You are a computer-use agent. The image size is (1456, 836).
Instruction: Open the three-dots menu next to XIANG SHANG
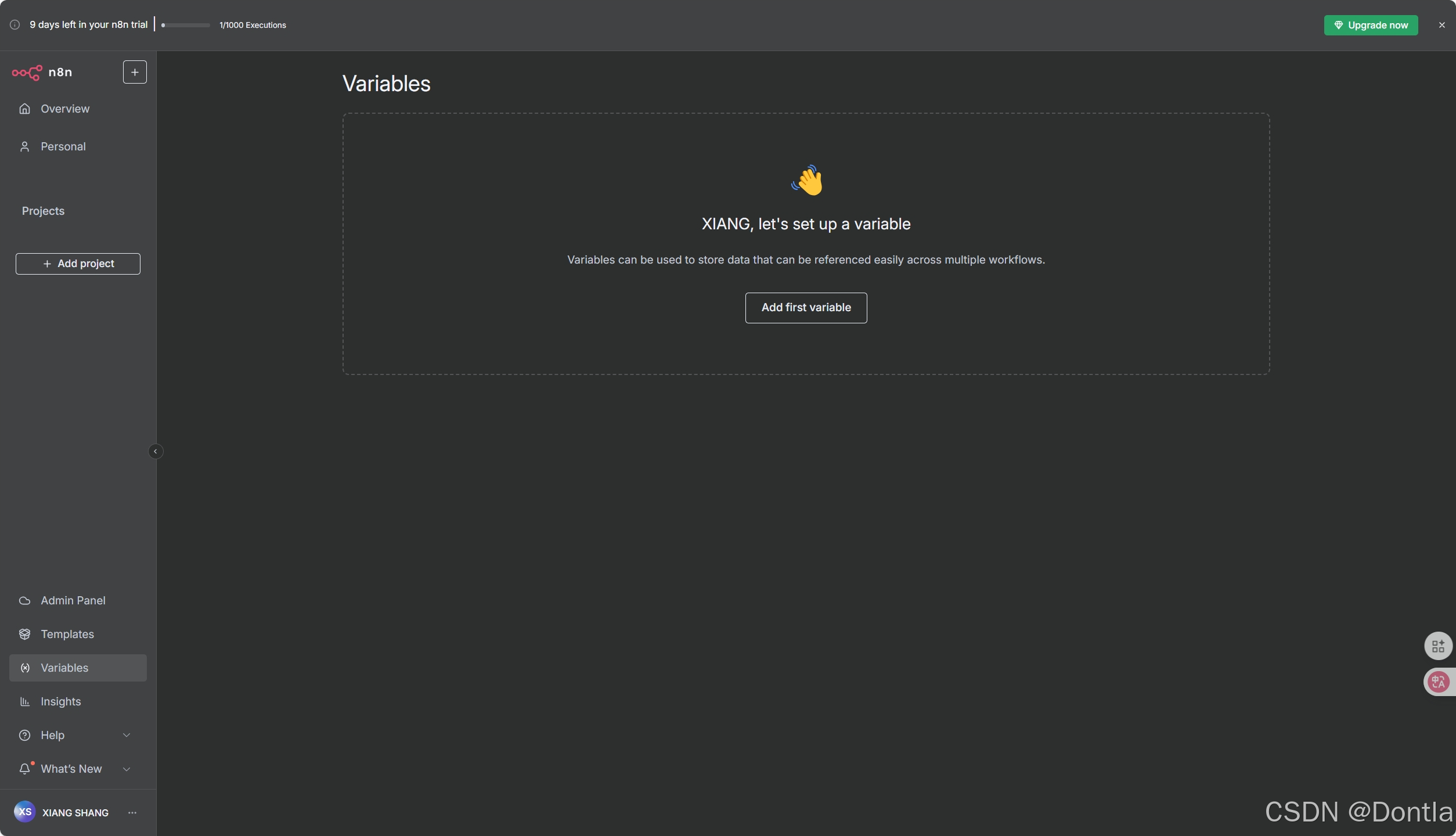tap(132, 812)
